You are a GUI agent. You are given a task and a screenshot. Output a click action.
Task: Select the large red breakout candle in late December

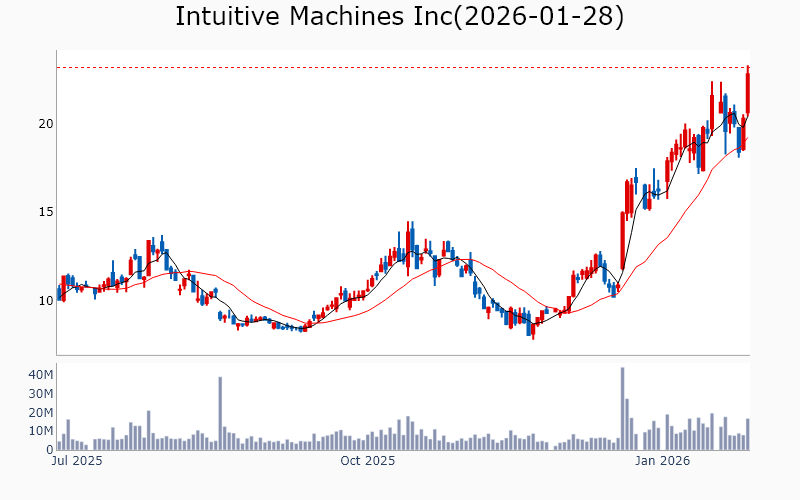tap(622, 240)
